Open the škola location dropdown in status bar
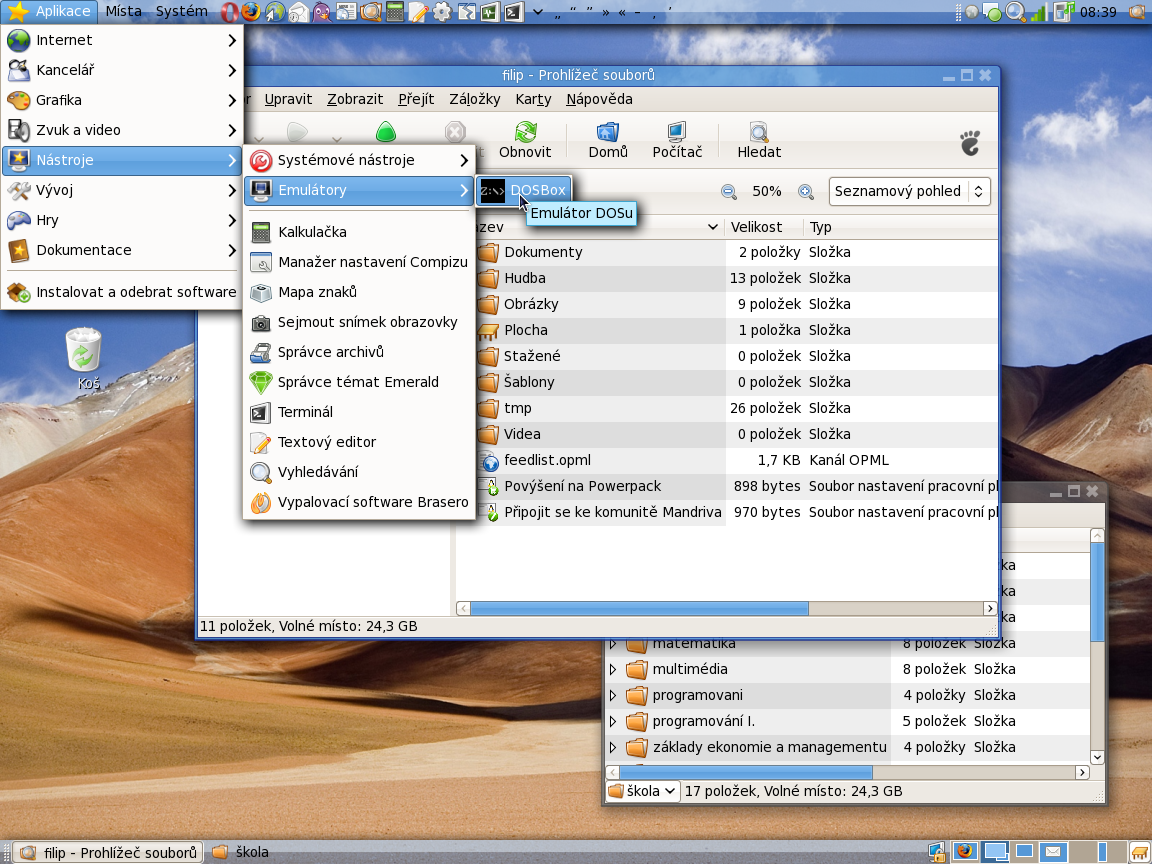Image resolution: width=1152 pixels, height=864 pixels. pyautogui.click(x=643, y=791)
